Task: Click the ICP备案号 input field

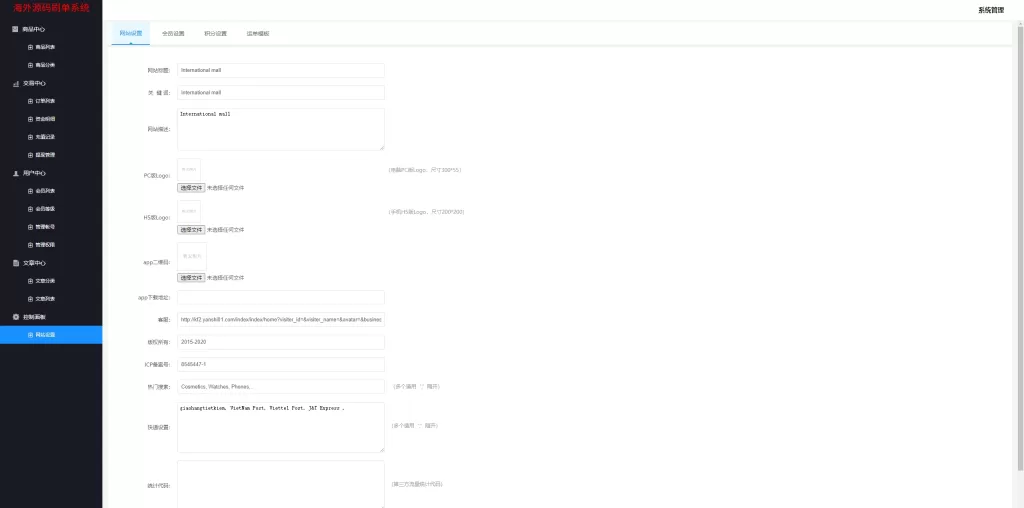Action: pos(281,364)
